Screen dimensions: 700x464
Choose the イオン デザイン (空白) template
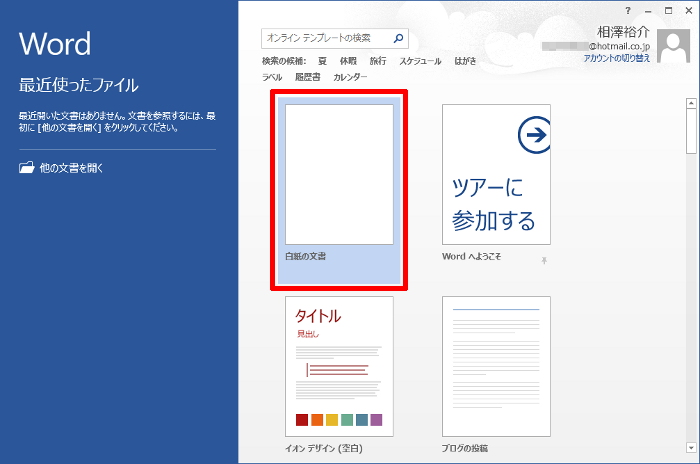point(339,366)
